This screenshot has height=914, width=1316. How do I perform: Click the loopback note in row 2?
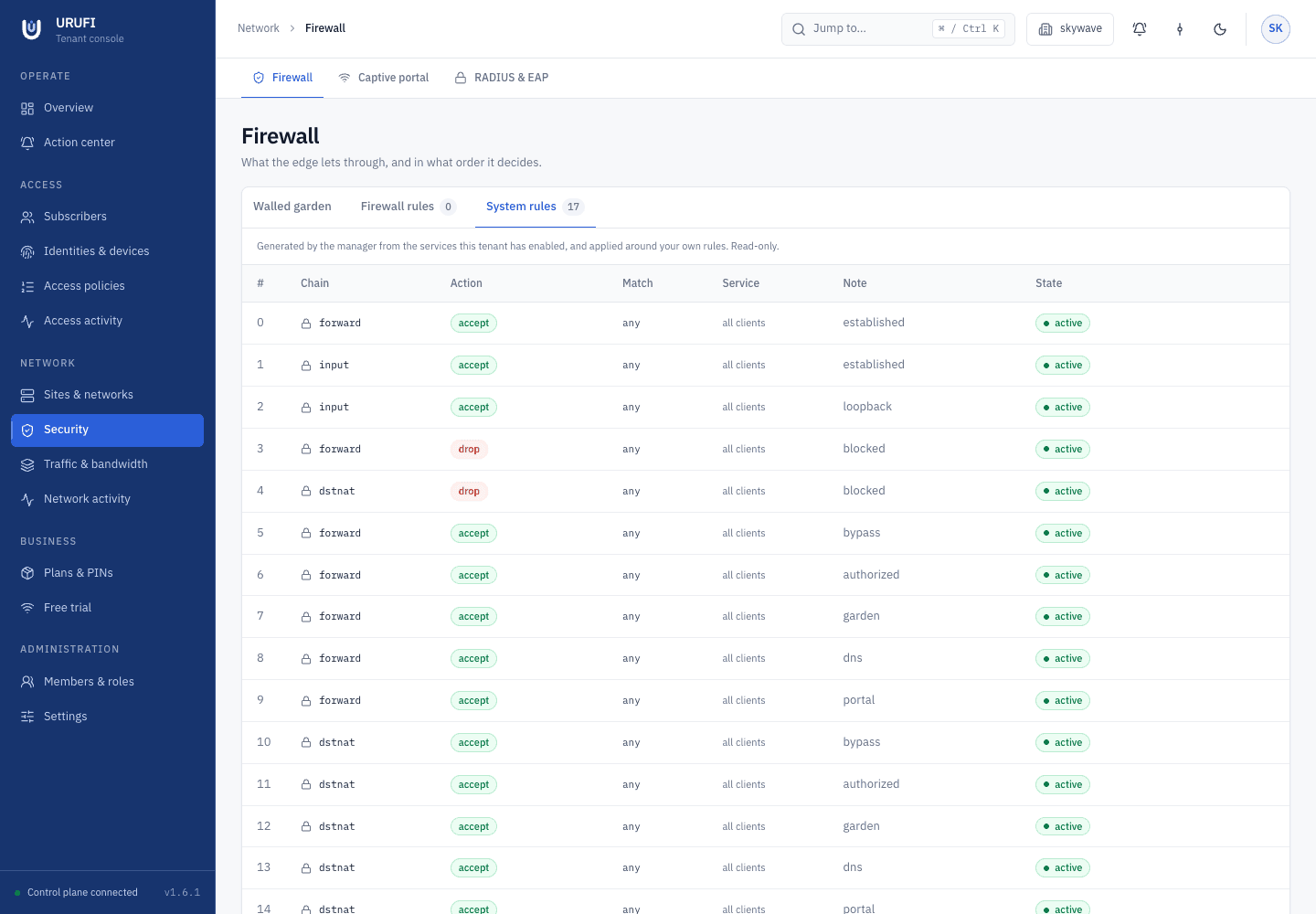(x=867, y=407)
